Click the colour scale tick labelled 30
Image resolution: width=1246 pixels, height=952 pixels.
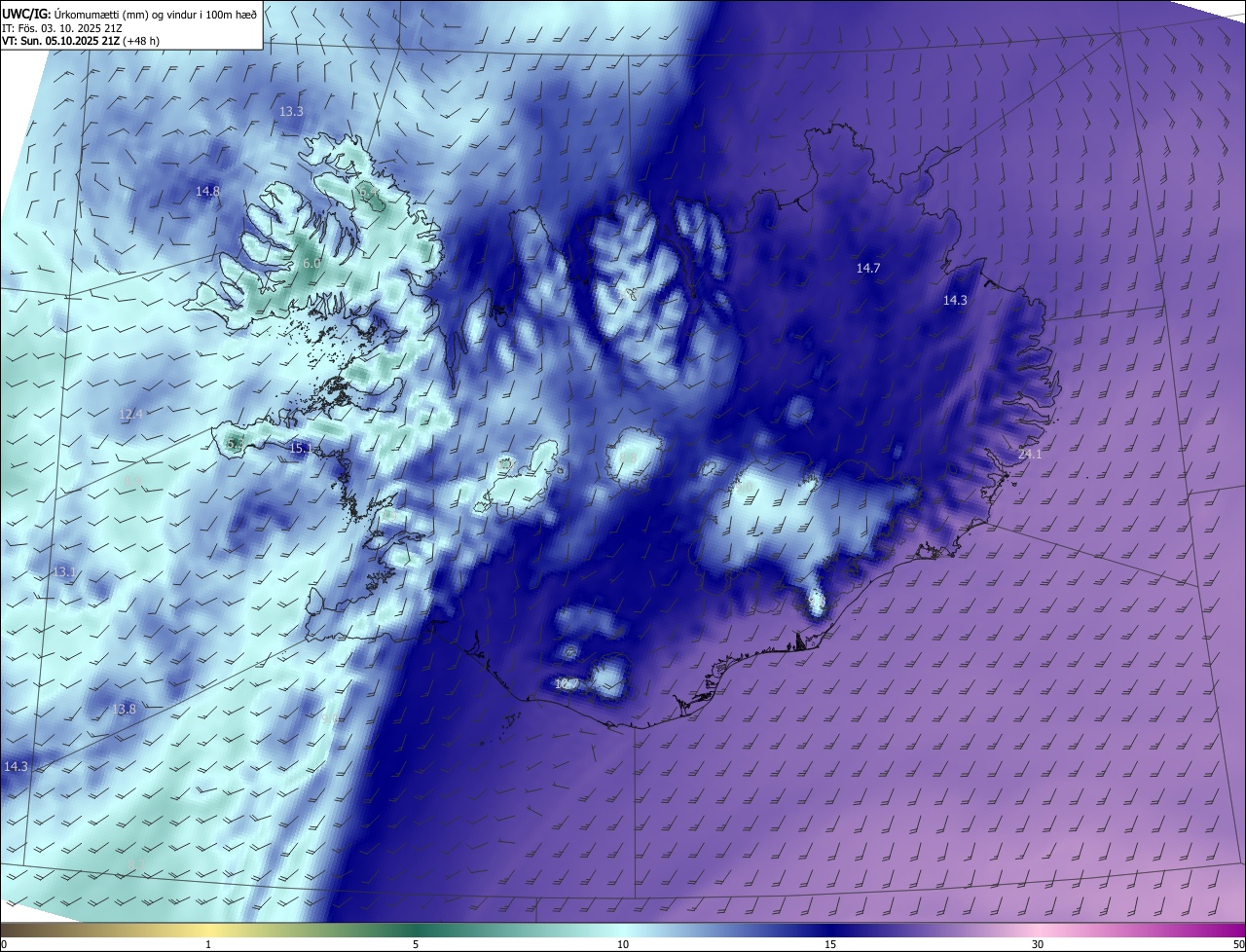1038,944
